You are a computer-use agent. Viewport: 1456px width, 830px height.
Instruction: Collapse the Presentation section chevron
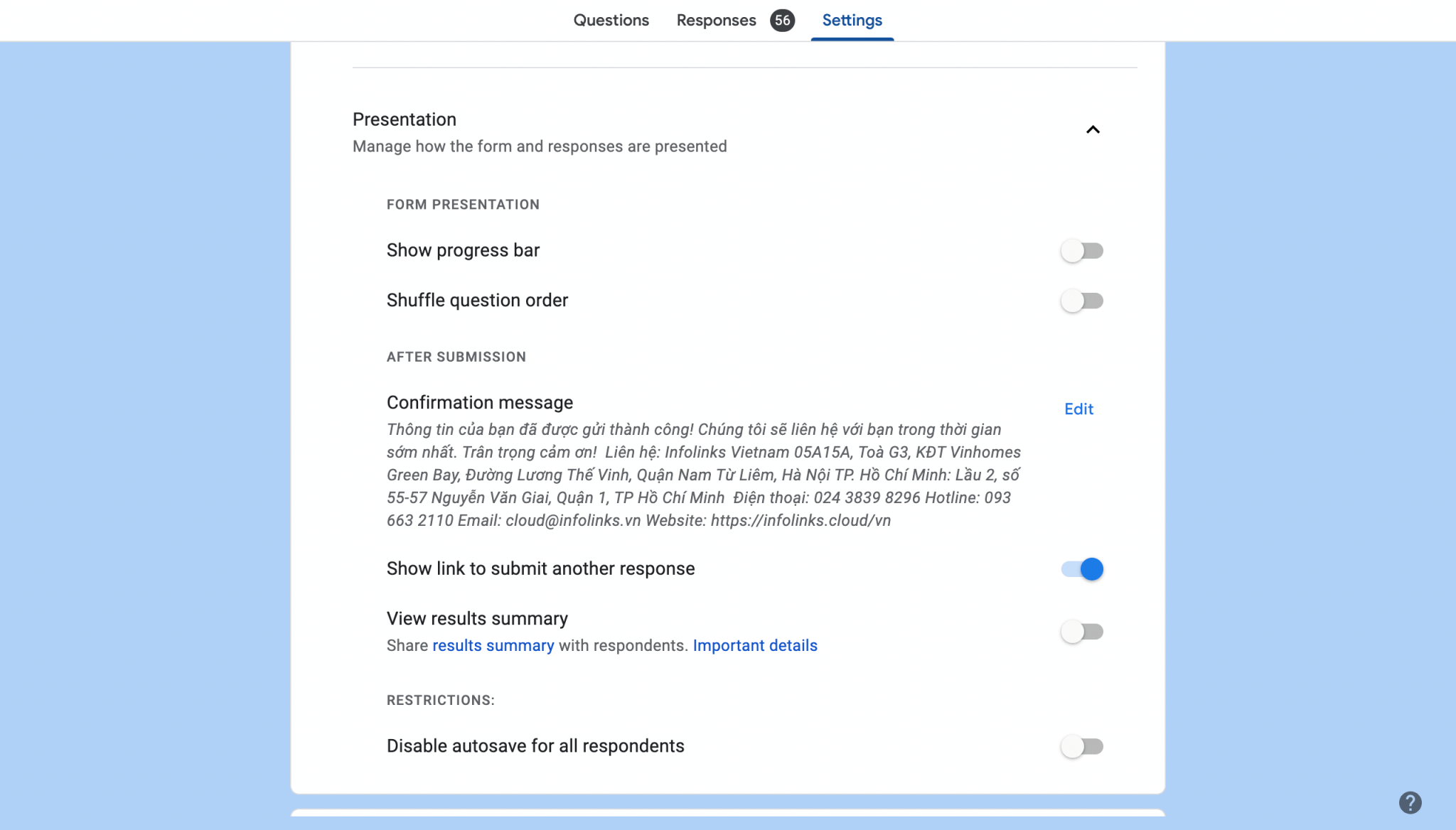(x=1093, y=129)
